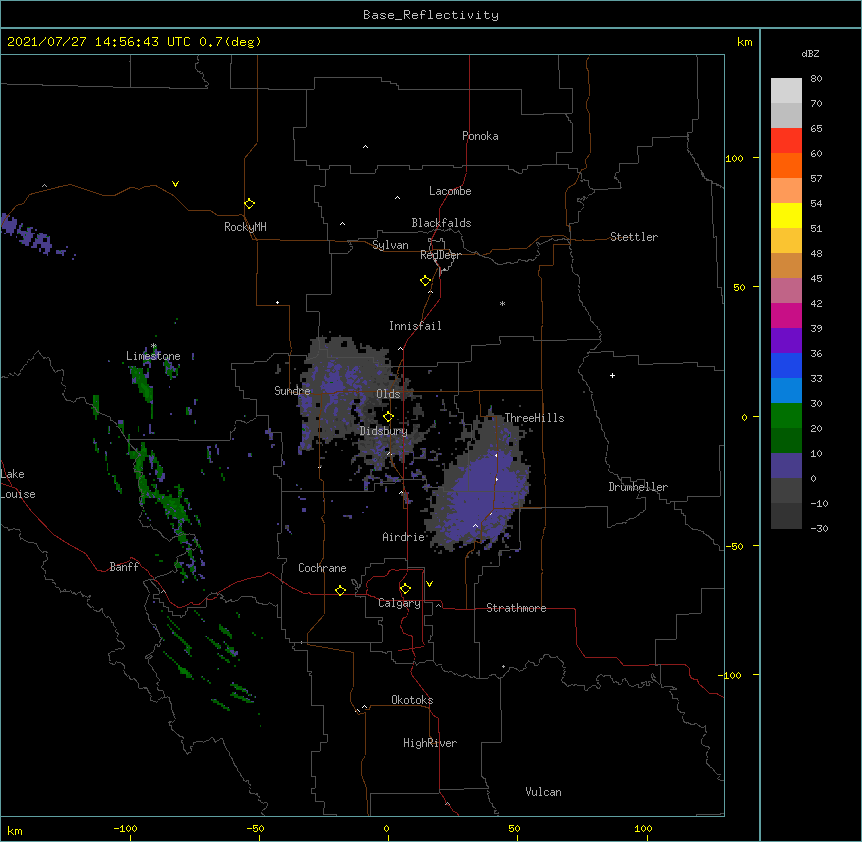Click the purple-gray echo between Sundre and Olds
Image resolution: width=862 pixels, height=842 pixels.
344,390
